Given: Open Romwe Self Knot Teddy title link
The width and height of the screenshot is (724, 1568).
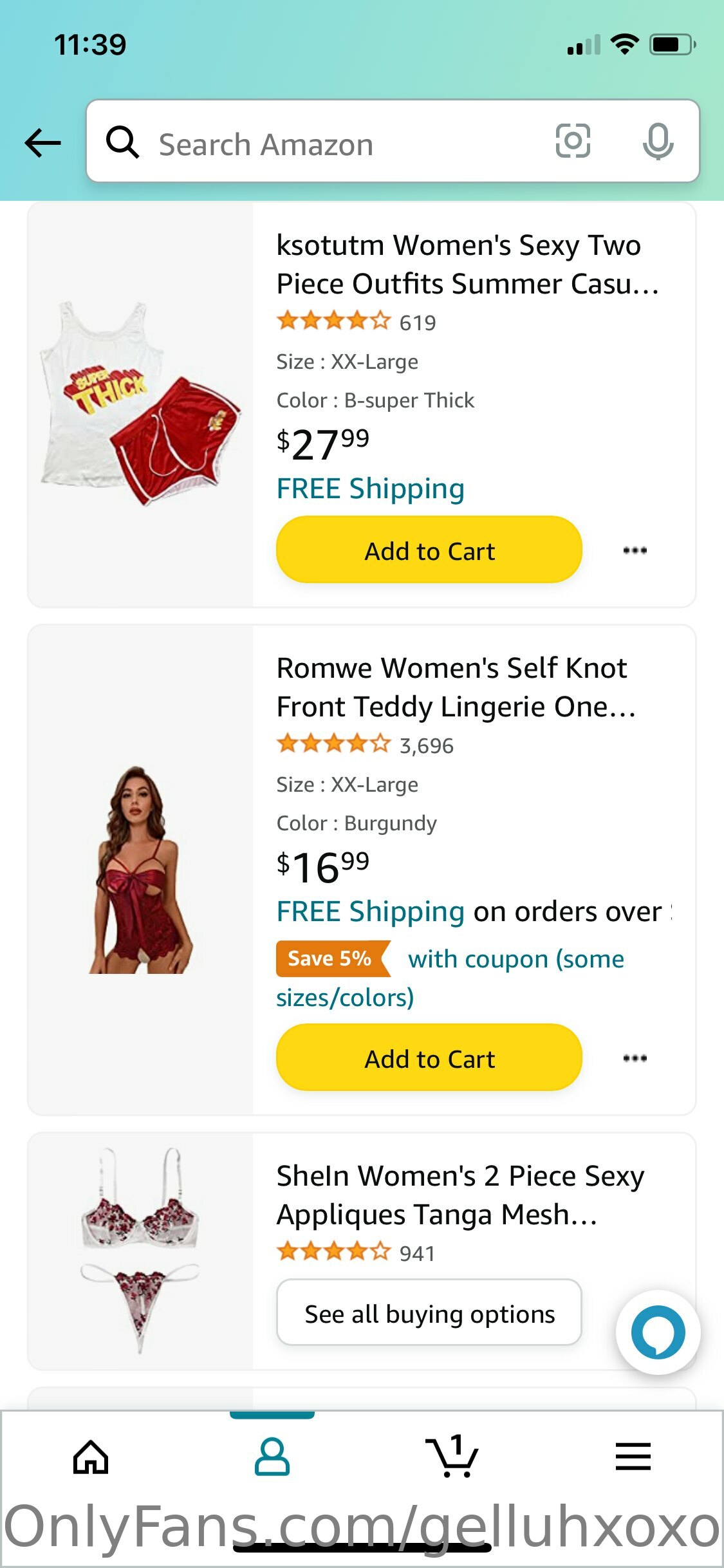Looking at the screenshot, I should (x=456, y=687).
